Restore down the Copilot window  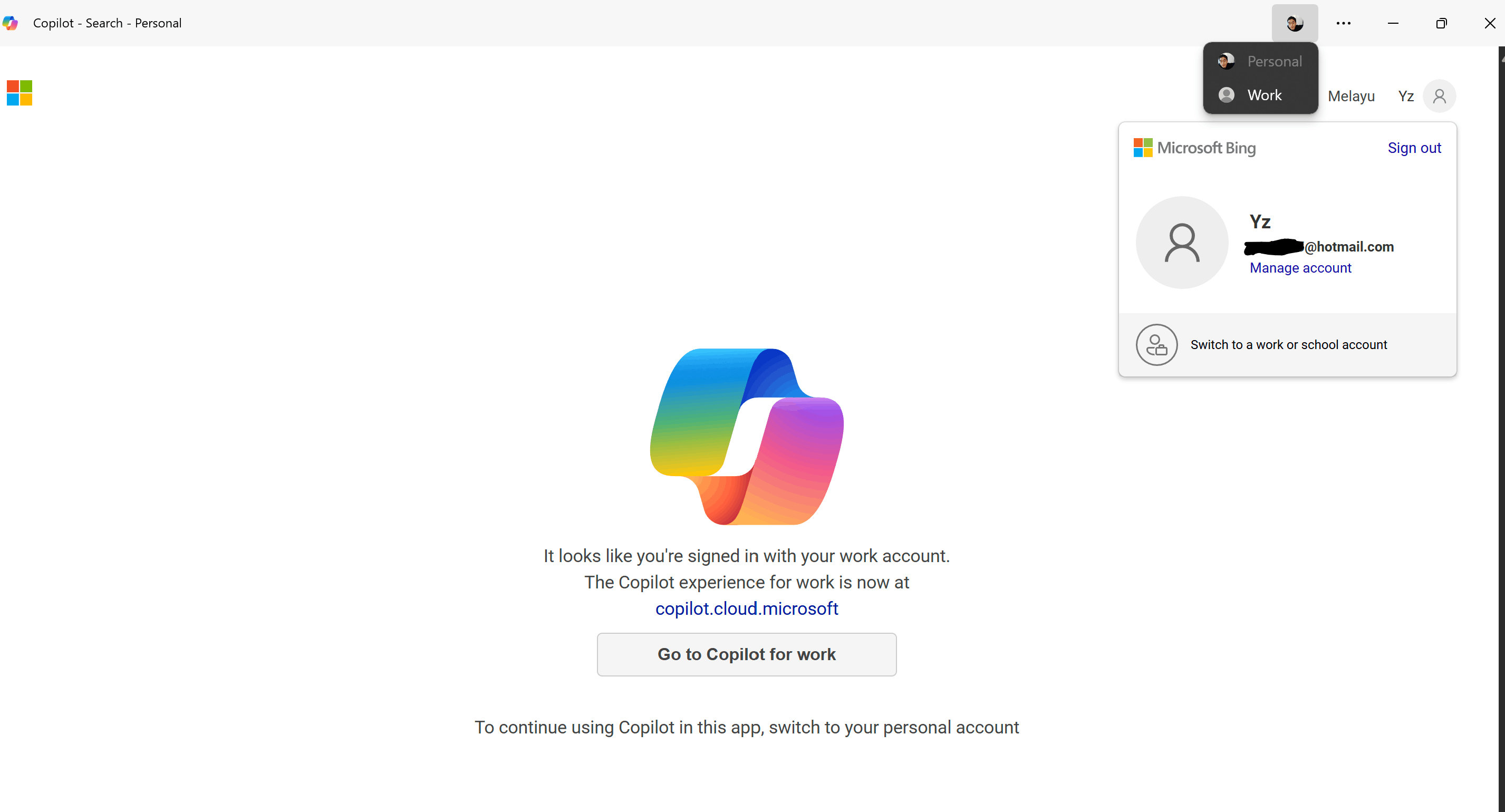click(1441, 23)
